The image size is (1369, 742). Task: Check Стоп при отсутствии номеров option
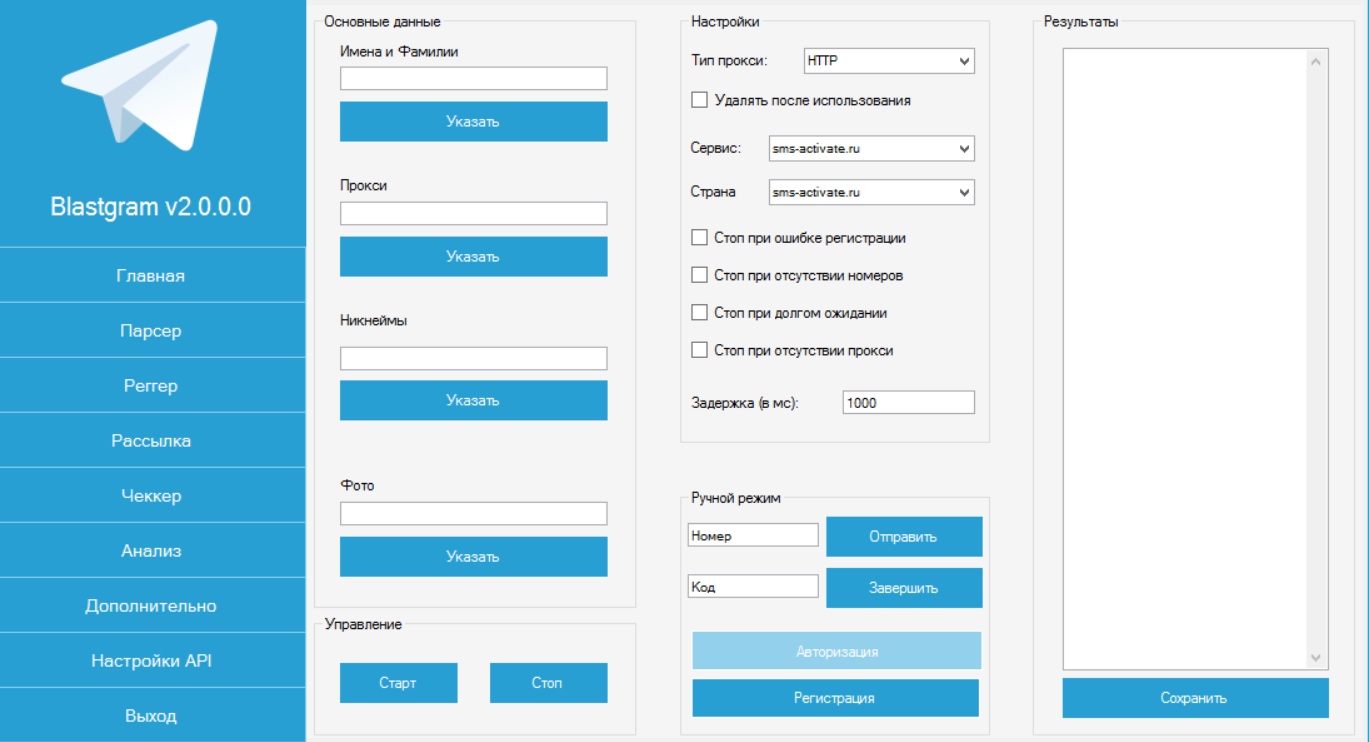(700, 275)
